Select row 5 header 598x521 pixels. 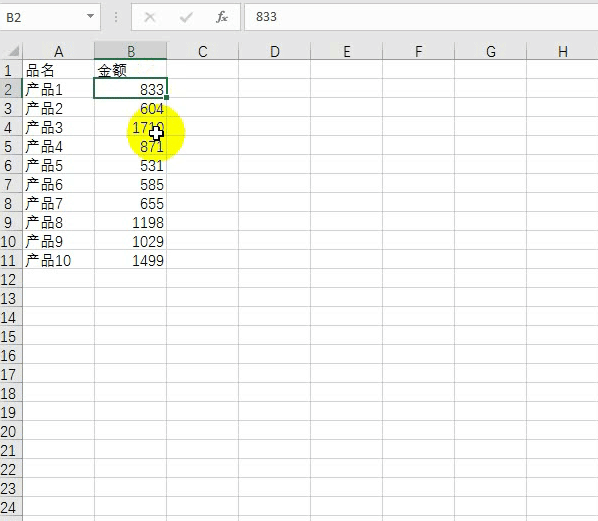[x=11, y=146]
